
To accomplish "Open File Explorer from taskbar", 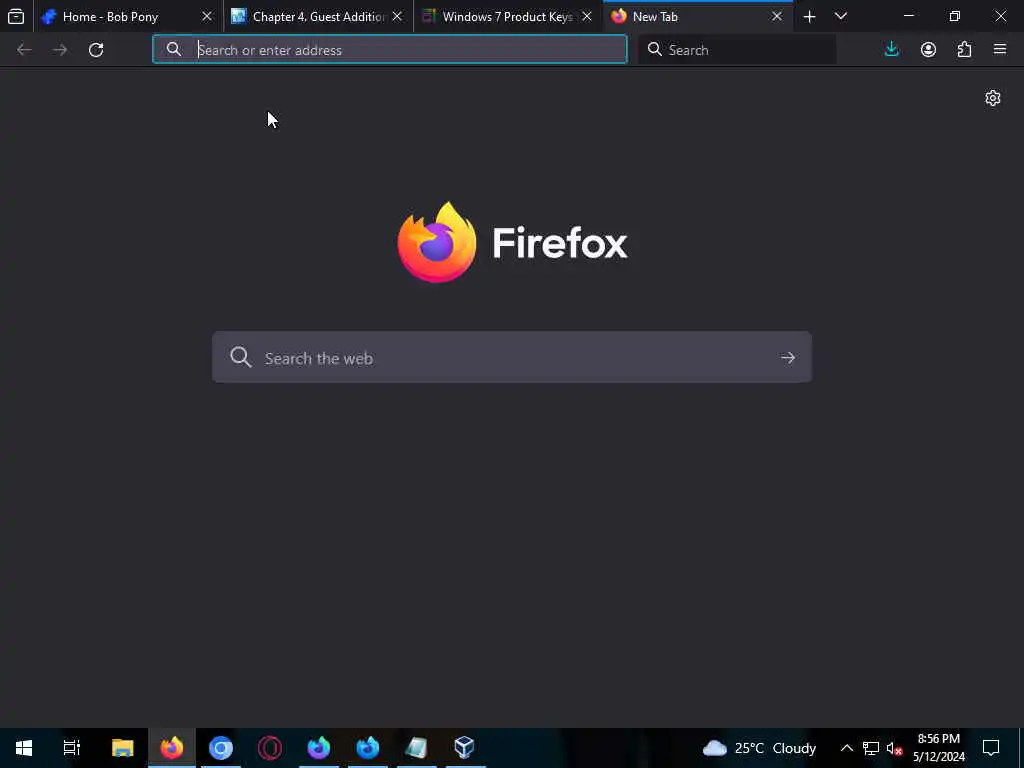I will click(x=123, y=748).
